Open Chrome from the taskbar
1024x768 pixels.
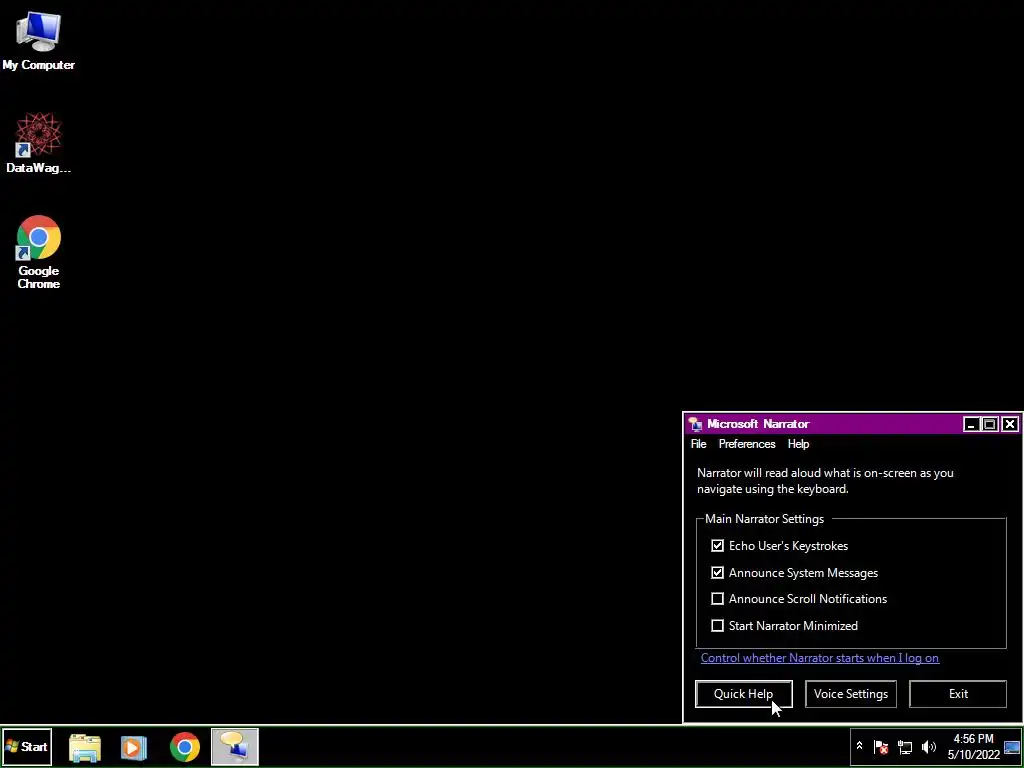point(185,747)
